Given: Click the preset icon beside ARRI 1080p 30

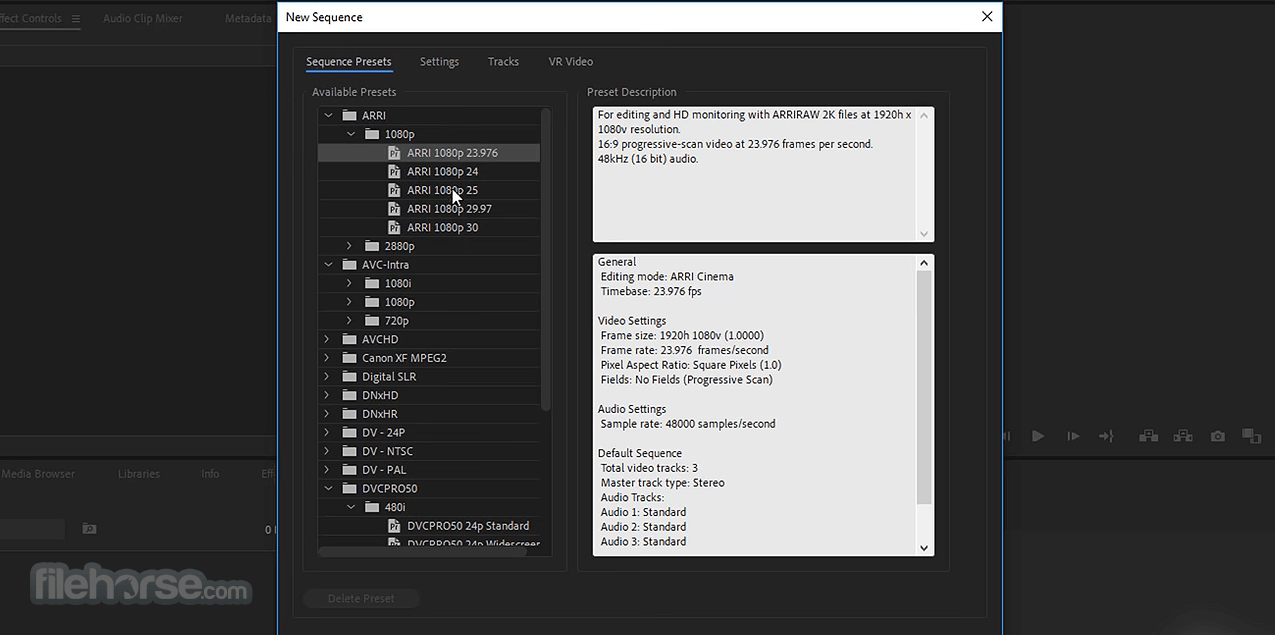Looking at the screenshot, I should point(394,228).
